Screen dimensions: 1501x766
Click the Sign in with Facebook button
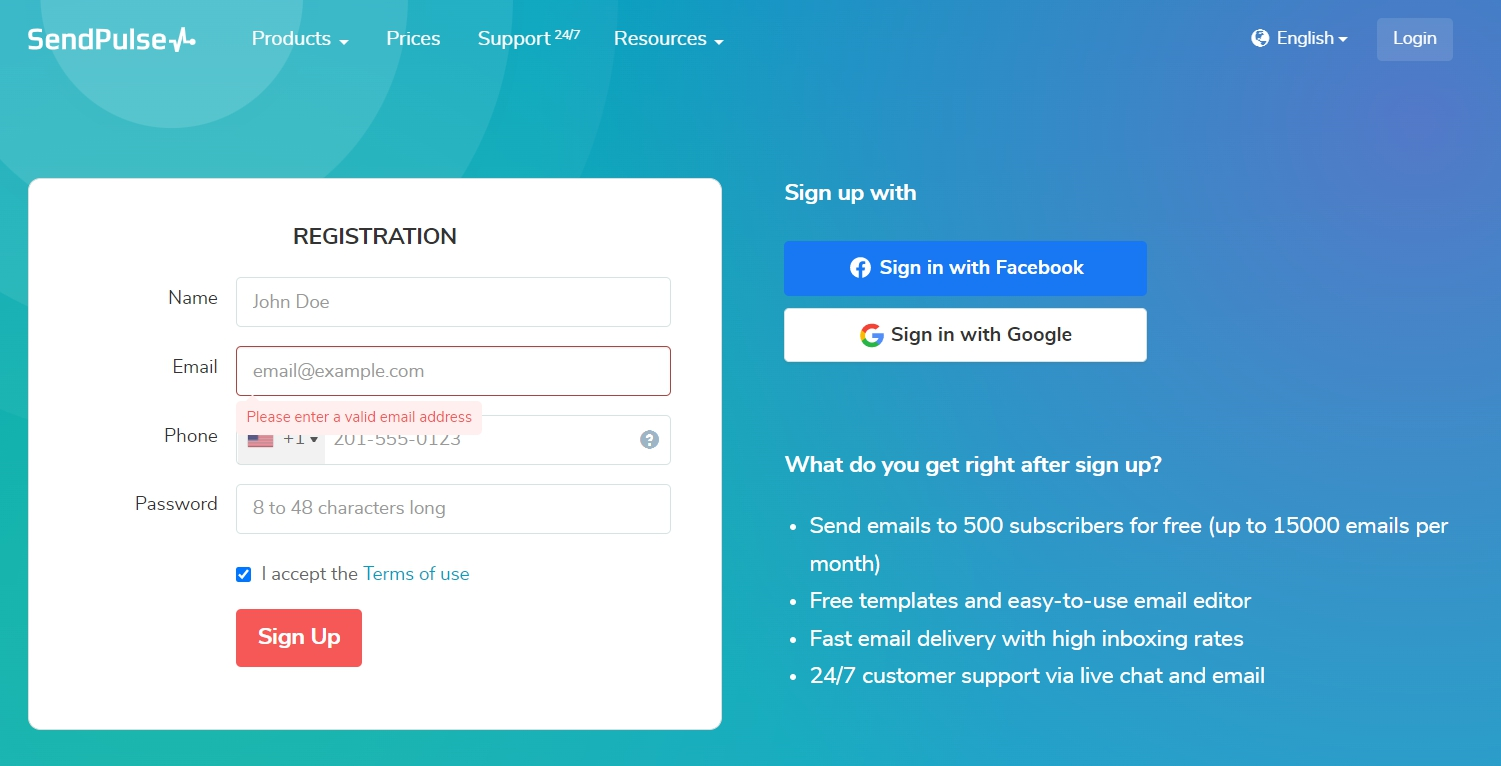[965, 268]
